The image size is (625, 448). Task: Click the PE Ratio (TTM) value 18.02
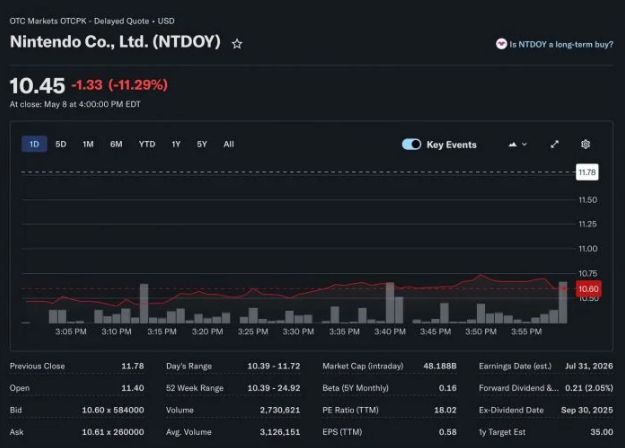445,410
